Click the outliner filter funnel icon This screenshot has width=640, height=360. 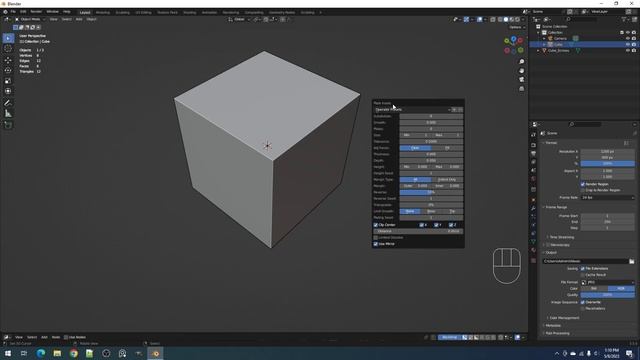coord(624,19)
